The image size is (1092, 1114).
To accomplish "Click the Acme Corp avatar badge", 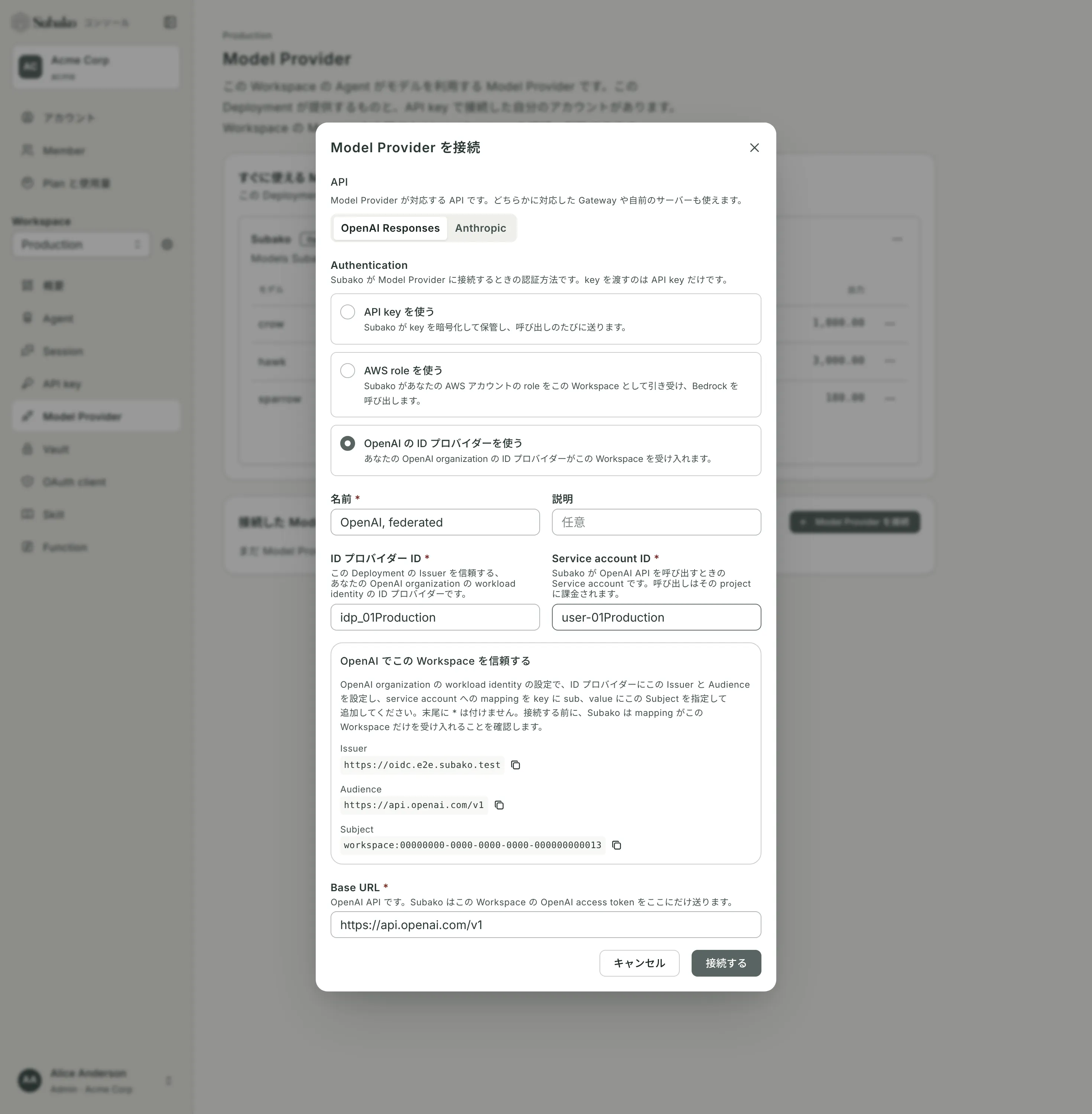I will [x=30, y=67].
